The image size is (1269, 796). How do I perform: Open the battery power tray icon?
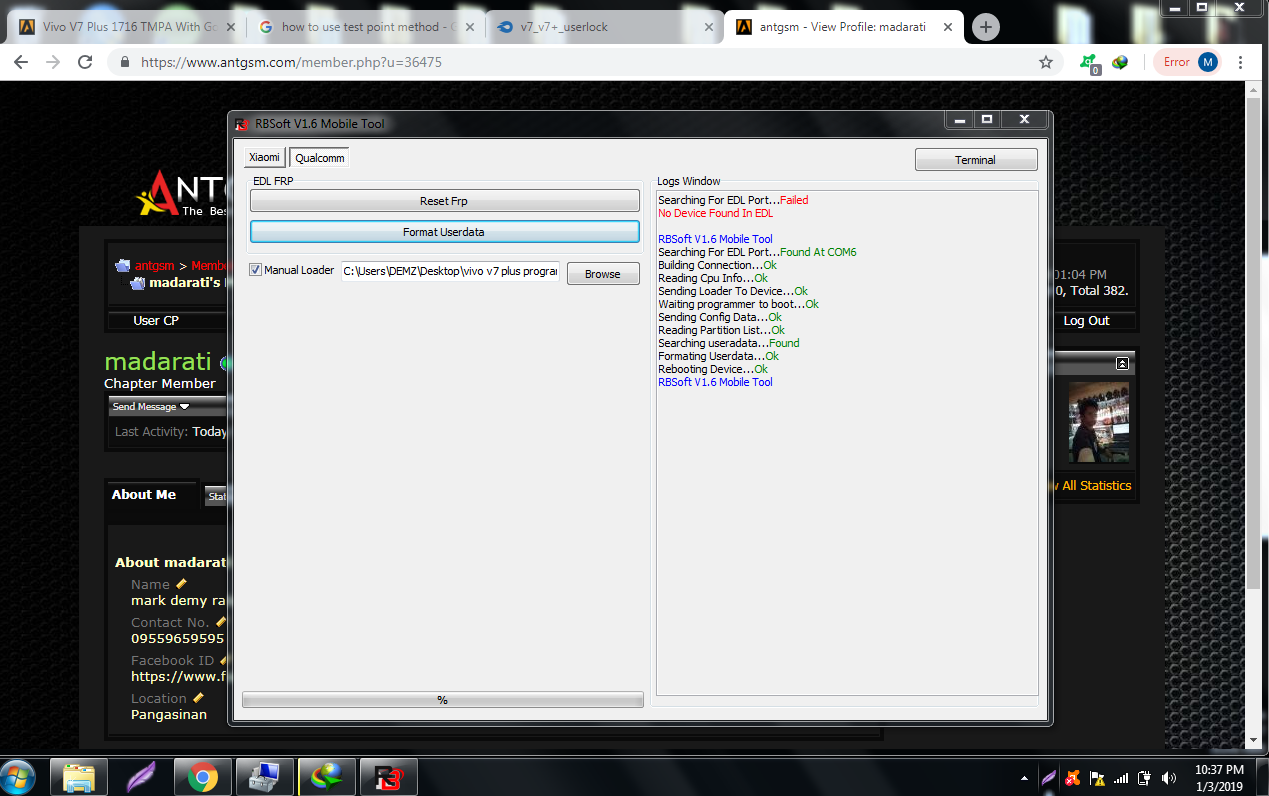click(1144, 778)
